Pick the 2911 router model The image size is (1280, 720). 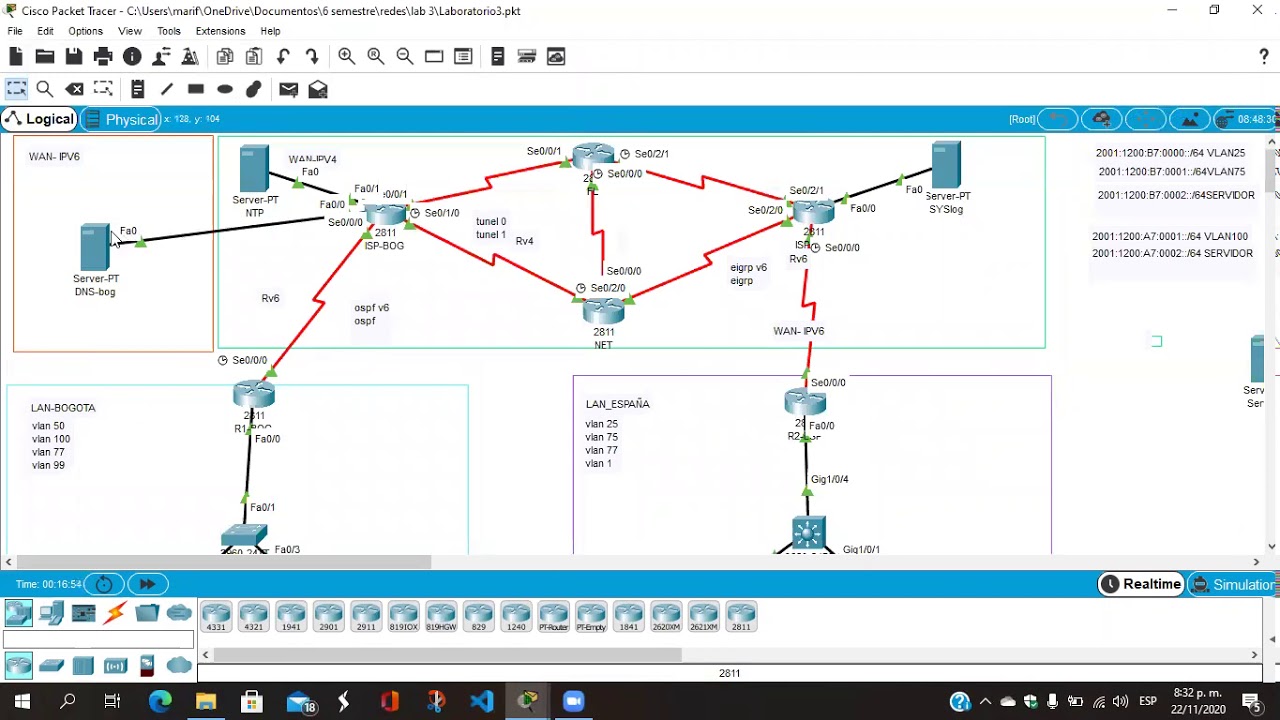pos(366,617)
